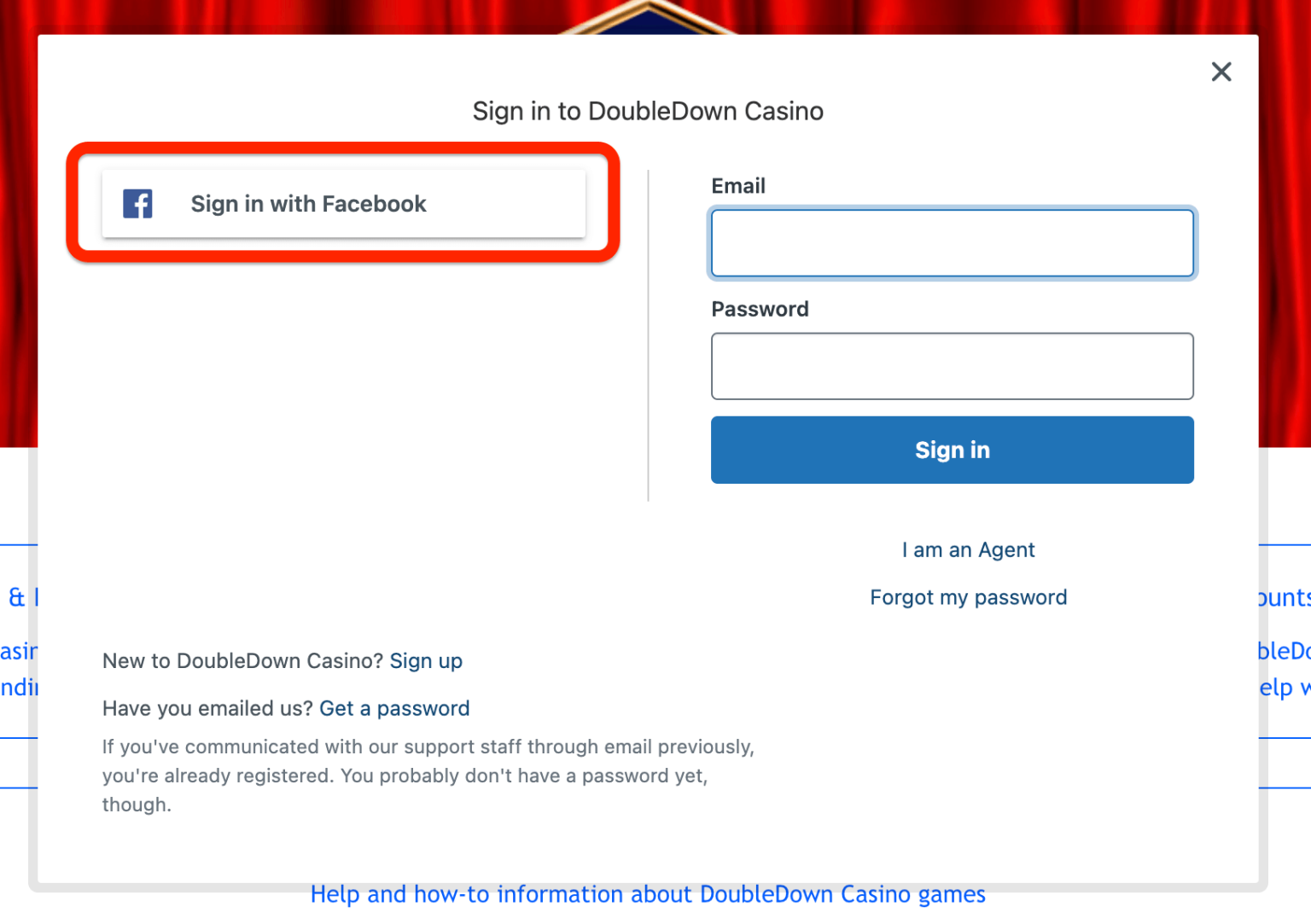Click the dialog title Sign in to DoubleDown Casino

pyautogui.click(x=648, y=111)
